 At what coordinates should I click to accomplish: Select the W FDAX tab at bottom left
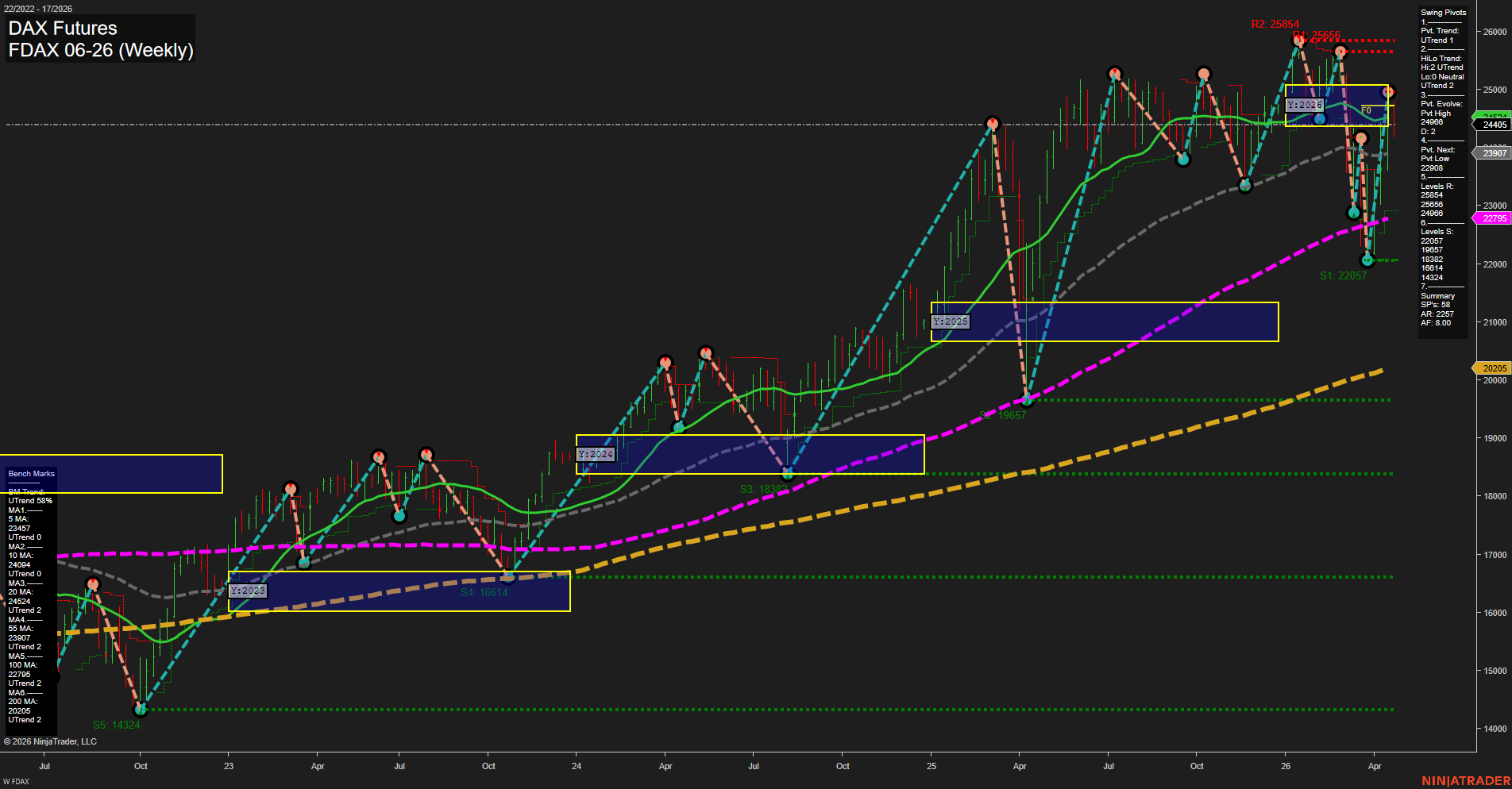click(16, 781)
